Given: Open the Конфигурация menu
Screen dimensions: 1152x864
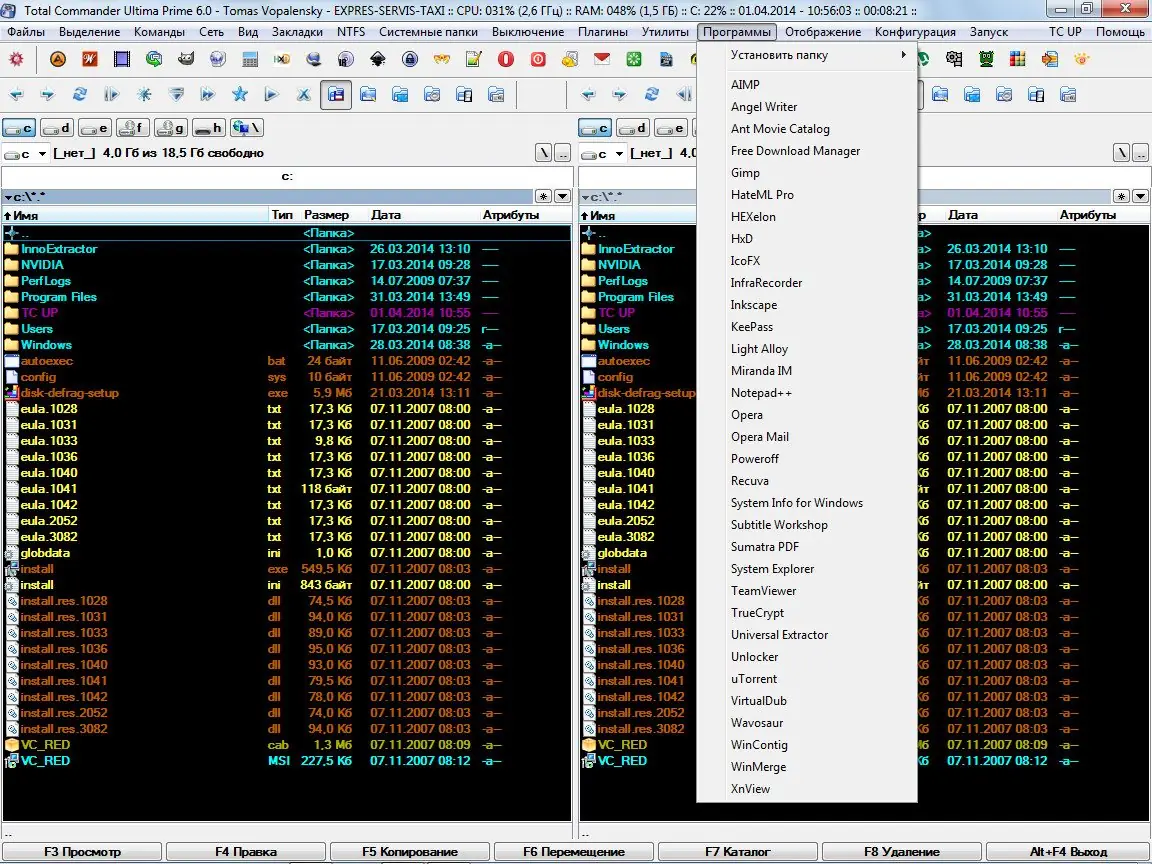Looking at the screenshot, I should point(914,32).
